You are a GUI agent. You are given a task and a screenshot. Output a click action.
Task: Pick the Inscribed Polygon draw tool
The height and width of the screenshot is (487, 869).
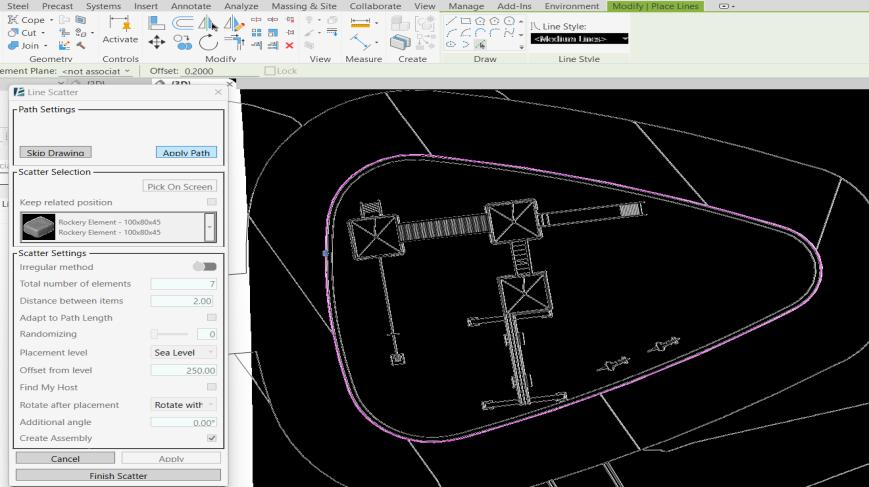[x=480, y=21]
